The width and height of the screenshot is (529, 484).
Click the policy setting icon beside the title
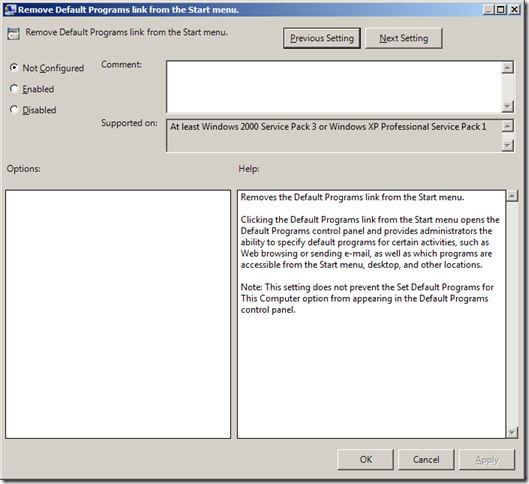(13, 34)
